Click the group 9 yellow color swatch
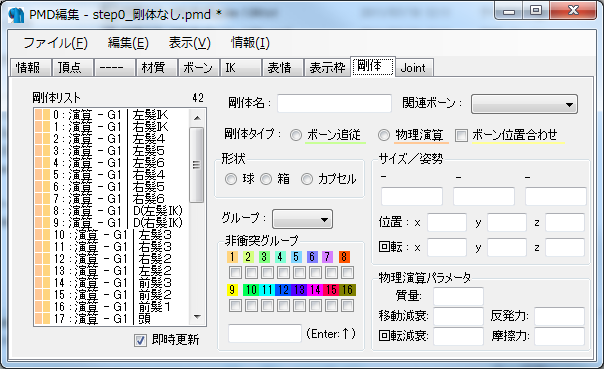The height and width of the screenshot is (369, 604). [232, 290]
